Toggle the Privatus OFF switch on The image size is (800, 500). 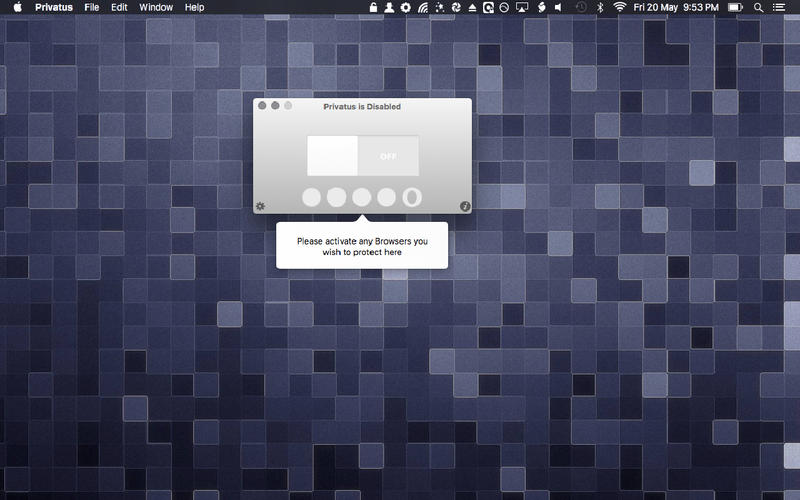tap(363, 156)
